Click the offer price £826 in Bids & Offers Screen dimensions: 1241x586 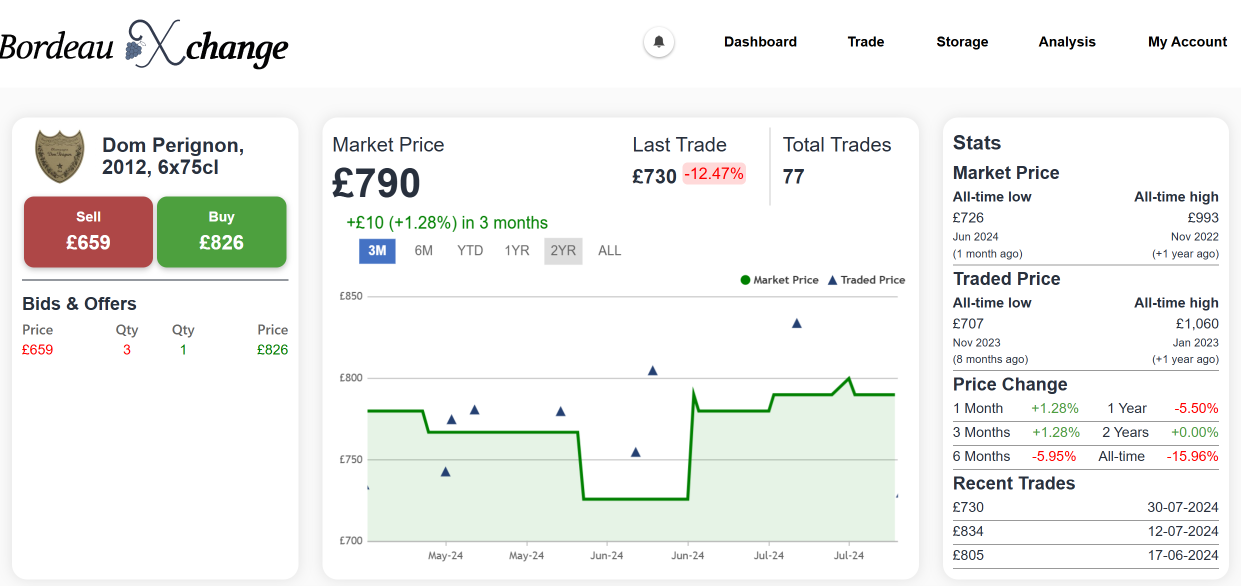[x=272, y=350]
